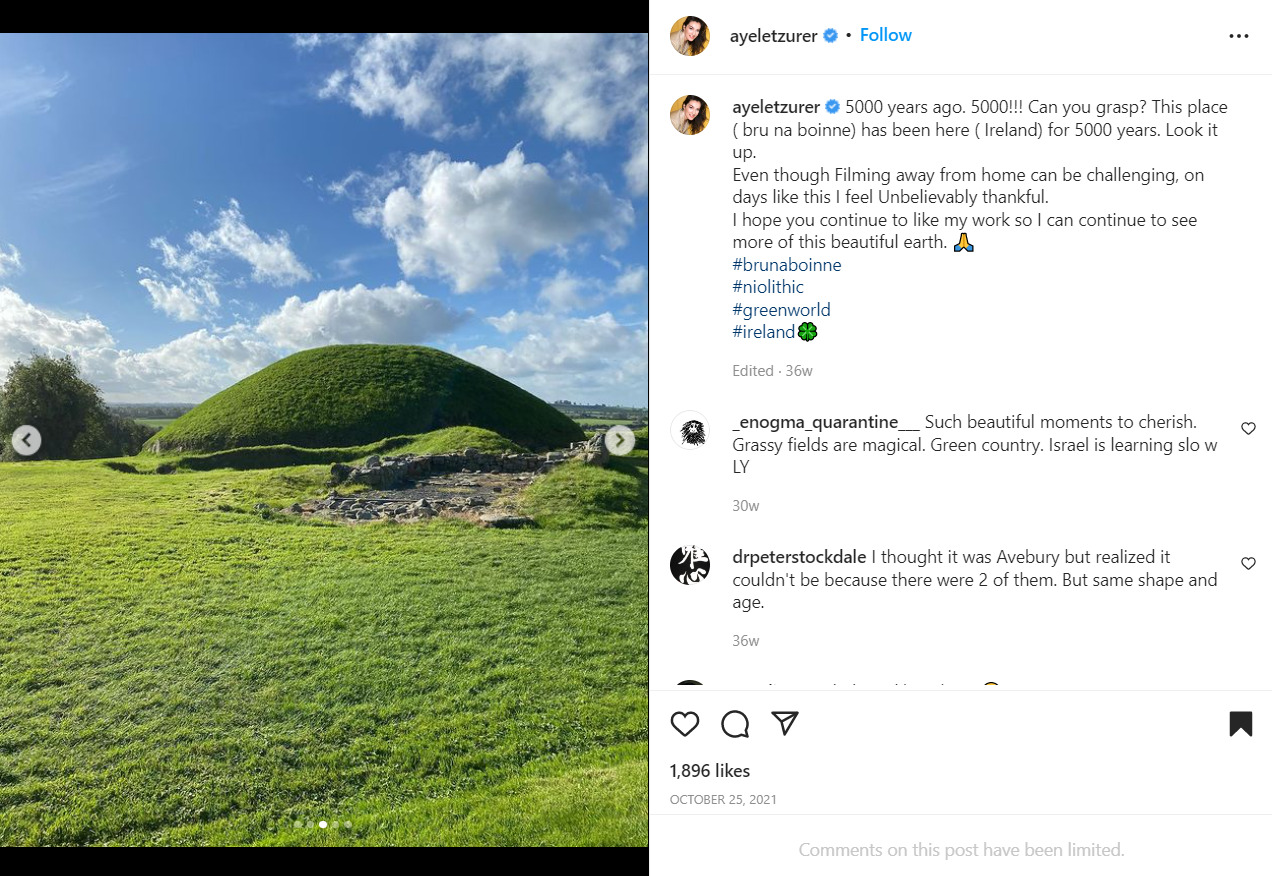Viewport: 1272px width, 876px height.
Task: Advance to the next carousel photo
Action: coord(619,439)
